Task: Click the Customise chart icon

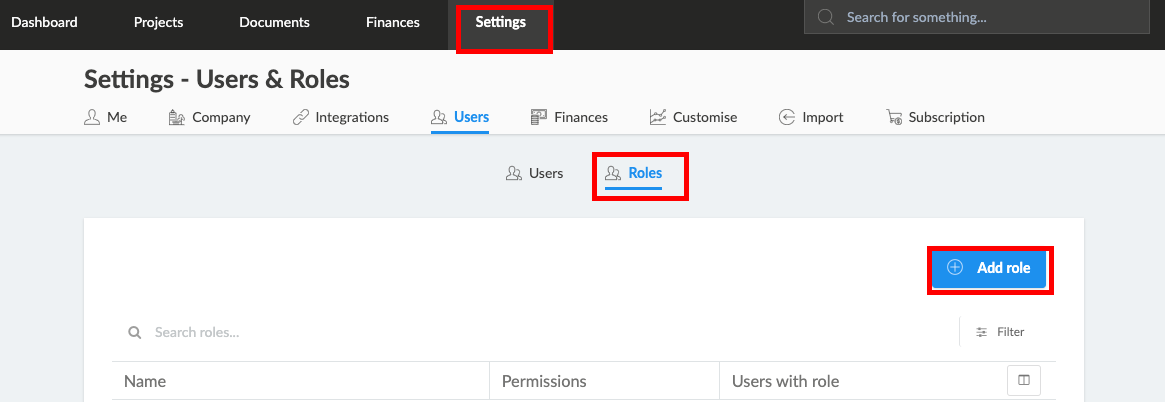Action: tap(658, 117)
